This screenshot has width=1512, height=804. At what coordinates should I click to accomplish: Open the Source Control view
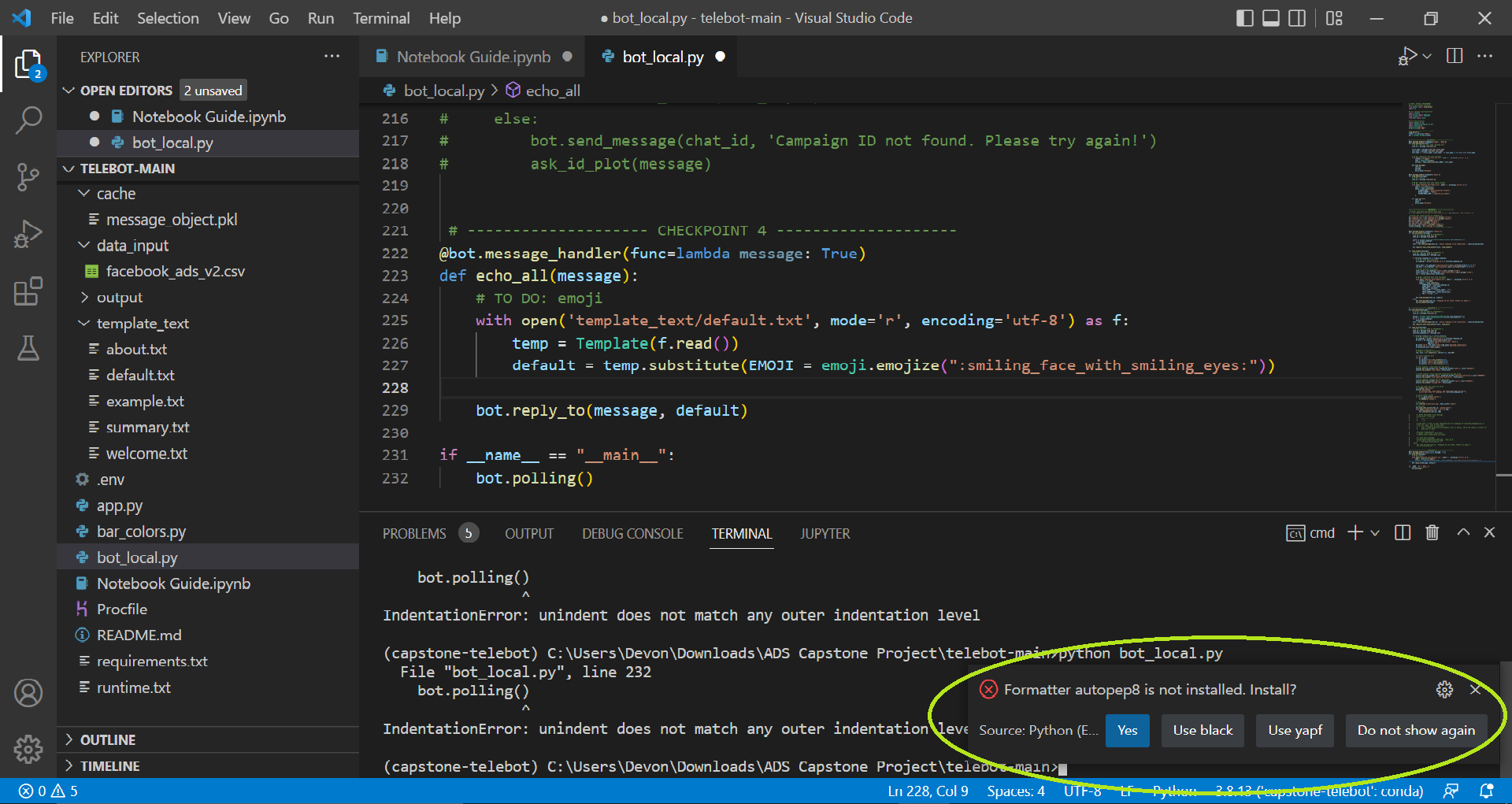[29, 177]
